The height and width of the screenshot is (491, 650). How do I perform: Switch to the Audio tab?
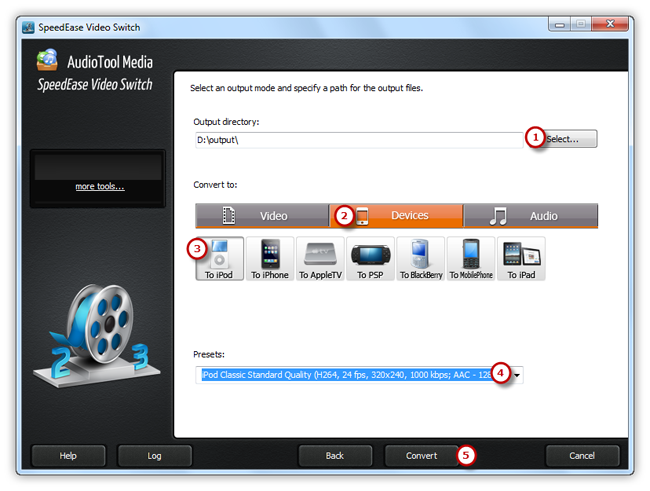click(531, 216)
